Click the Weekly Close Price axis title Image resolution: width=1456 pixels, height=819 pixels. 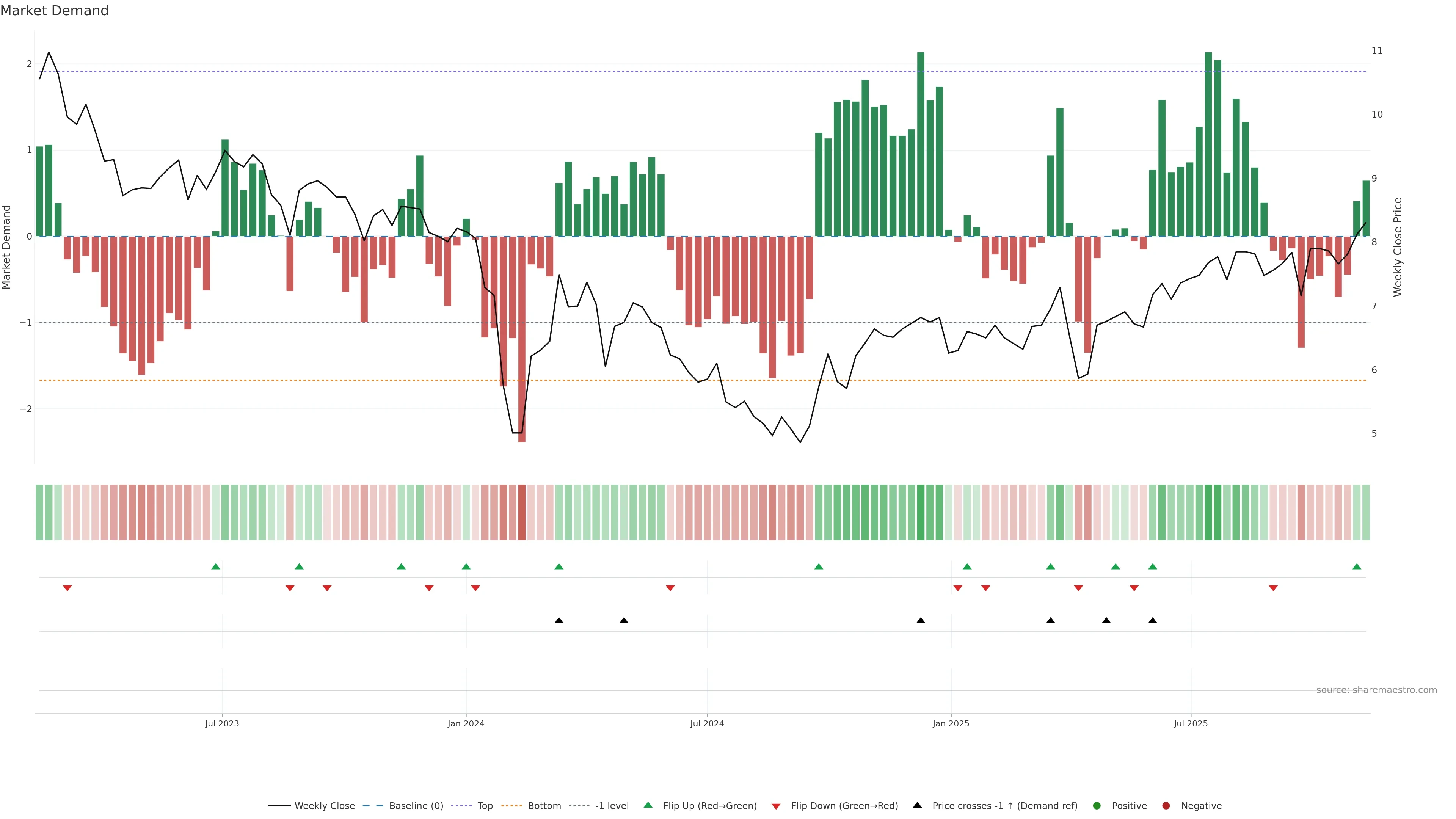click(x=1398, y=247)
